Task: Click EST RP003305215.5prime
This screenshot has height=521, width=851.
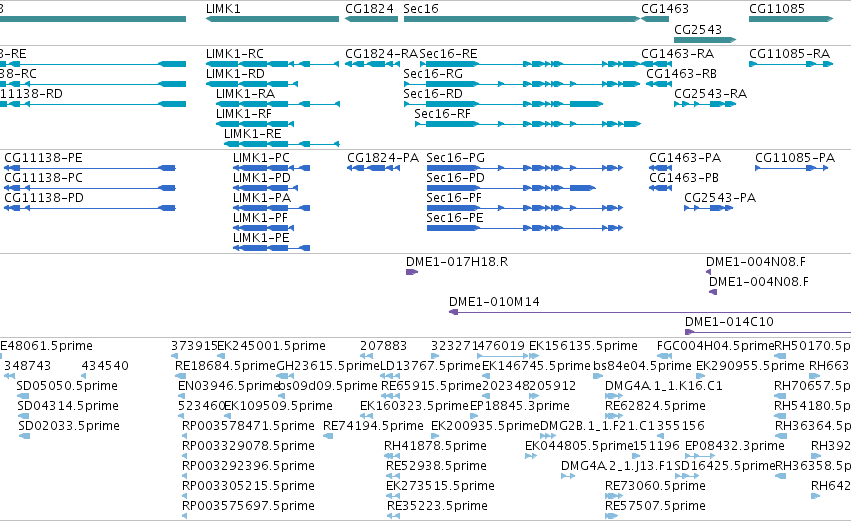Action: (x=184, y=497)
